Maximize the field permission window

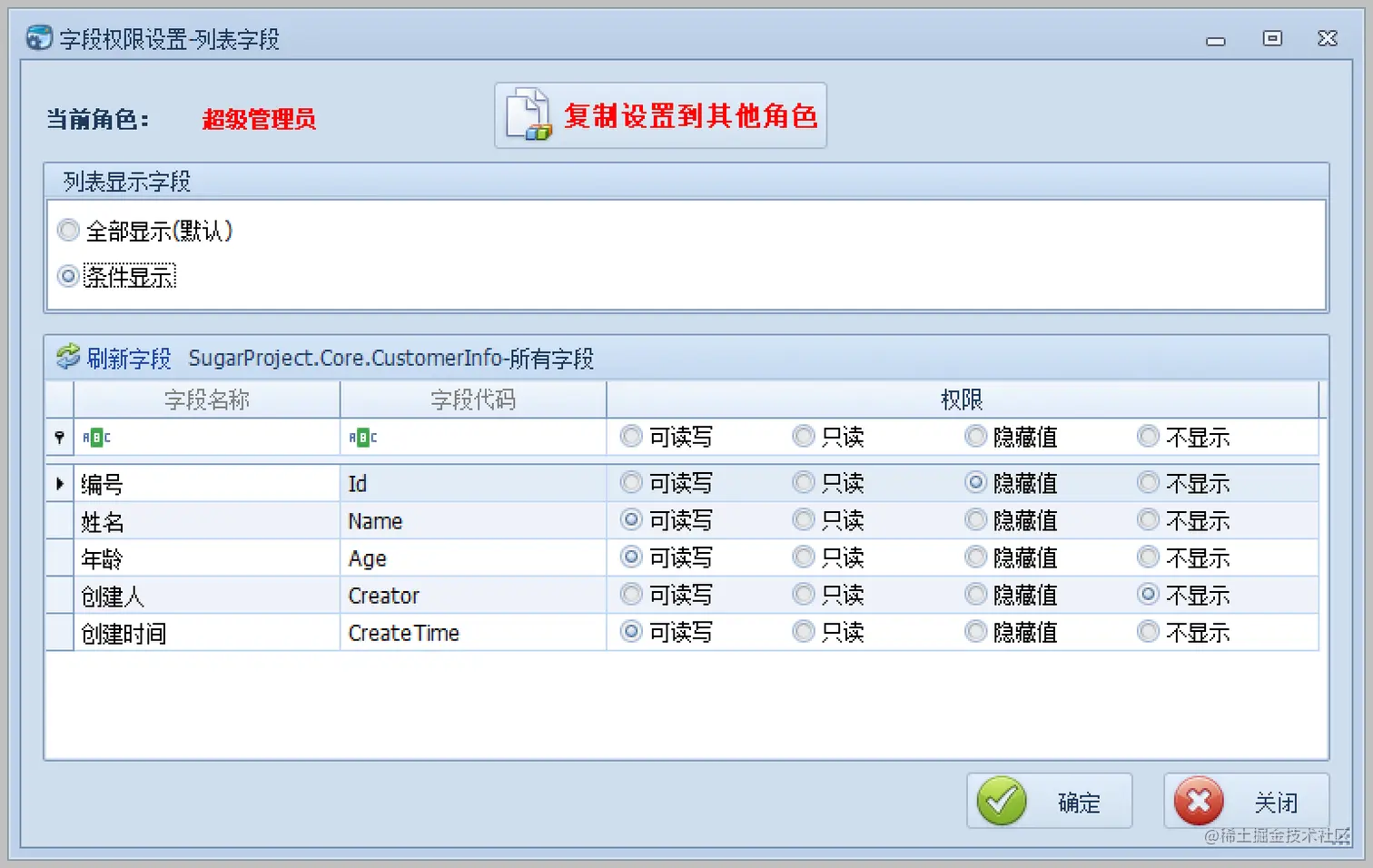1272,38
